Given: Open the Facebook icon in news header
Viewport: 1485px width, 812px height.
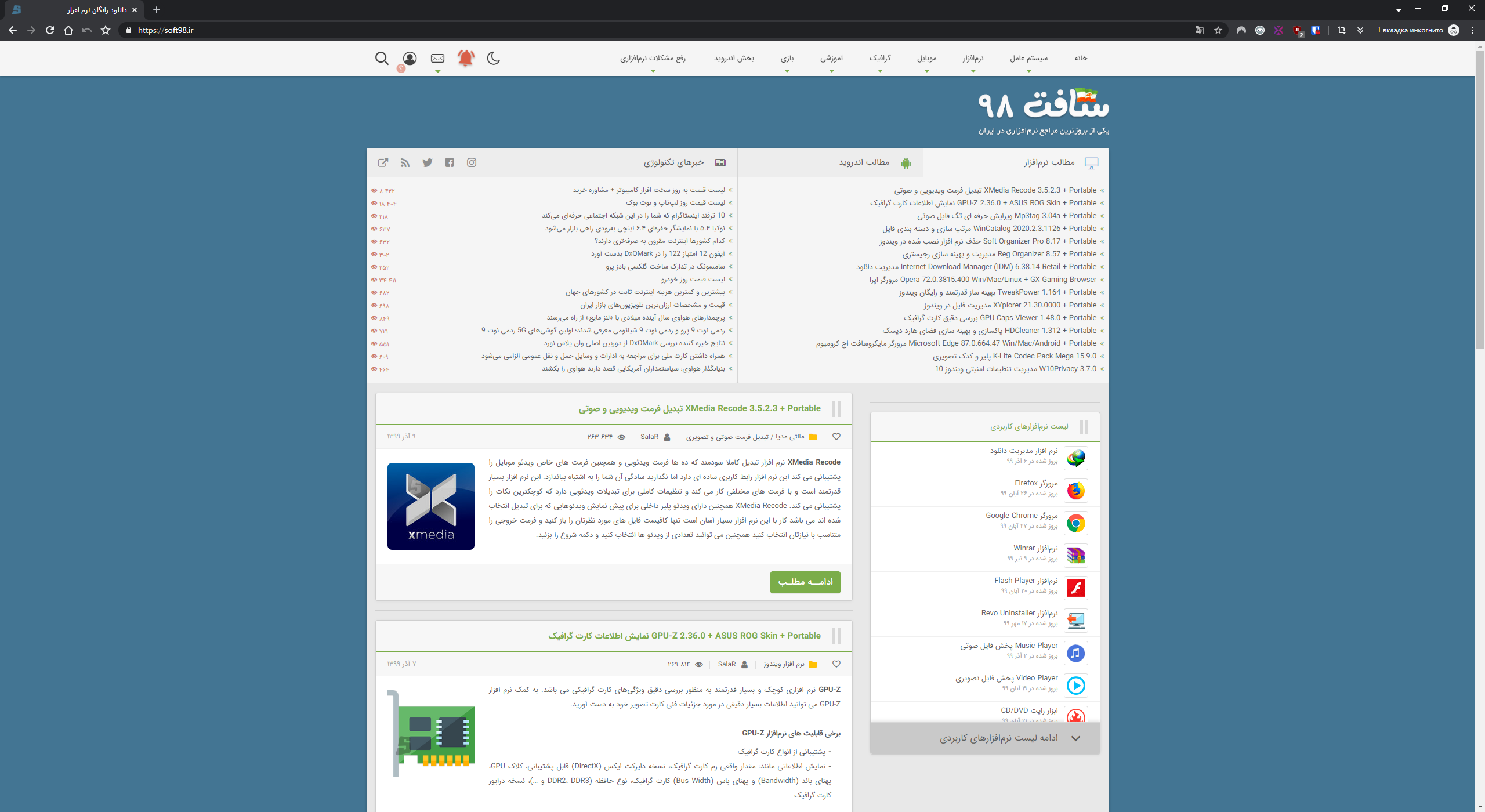Looking at the screenshot, I should (x=450, y=162).
